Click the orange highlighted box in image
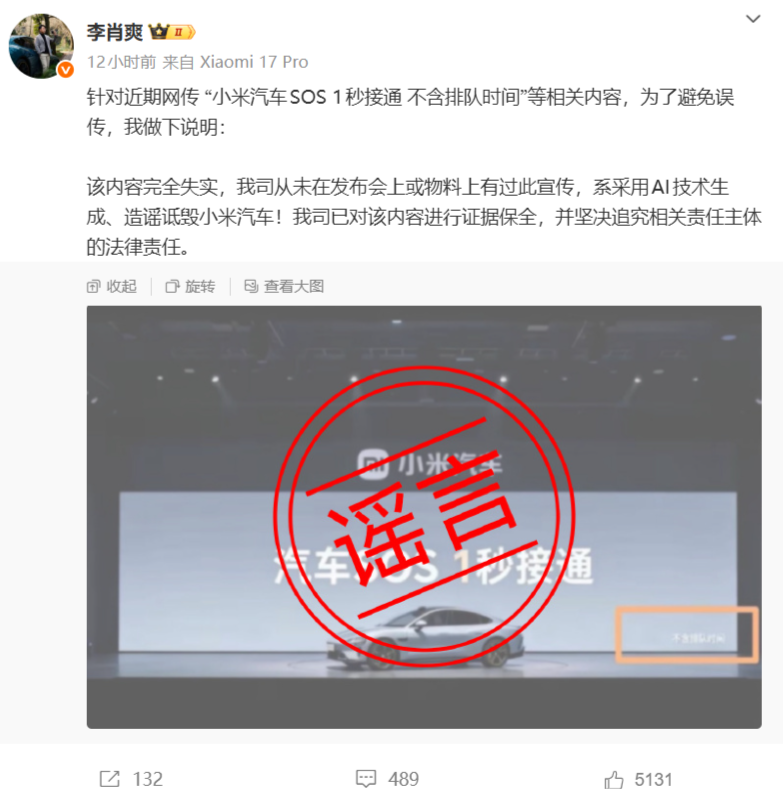 (687, 635)
